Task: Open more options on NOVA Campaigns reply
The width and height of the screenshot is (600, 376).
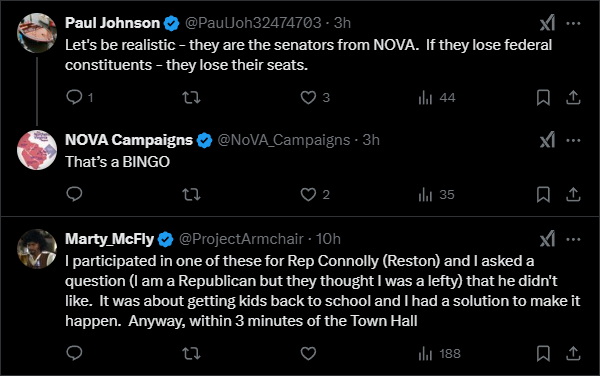Action: click(x=573, y=140)
